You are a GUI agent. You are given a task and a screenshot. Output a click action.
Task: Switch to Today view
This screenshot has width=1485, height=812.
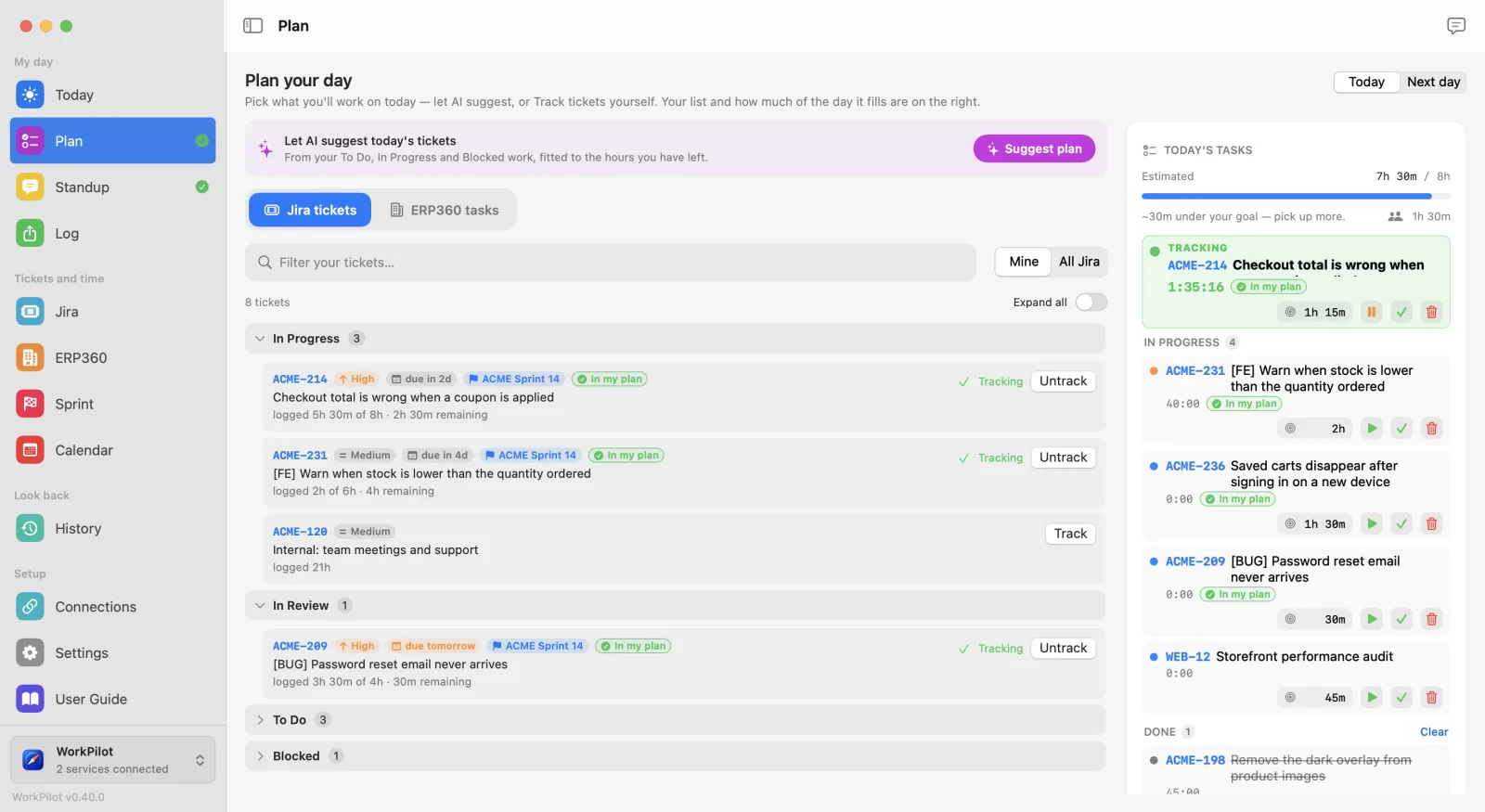[x=1367, y=82]
